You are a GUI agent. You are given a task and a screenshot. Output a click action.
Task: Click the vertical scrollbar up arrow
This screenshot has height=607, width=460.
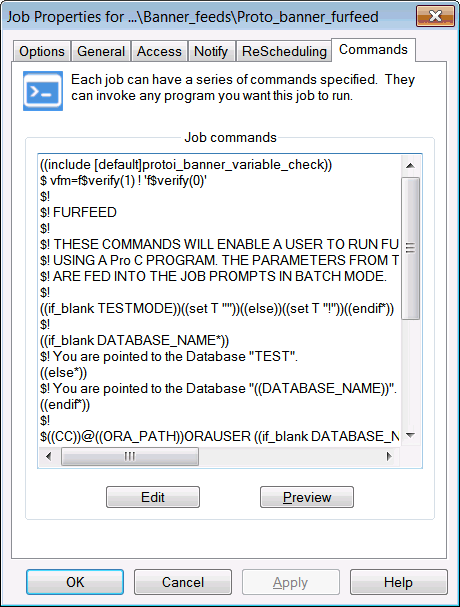pos(410,166)
